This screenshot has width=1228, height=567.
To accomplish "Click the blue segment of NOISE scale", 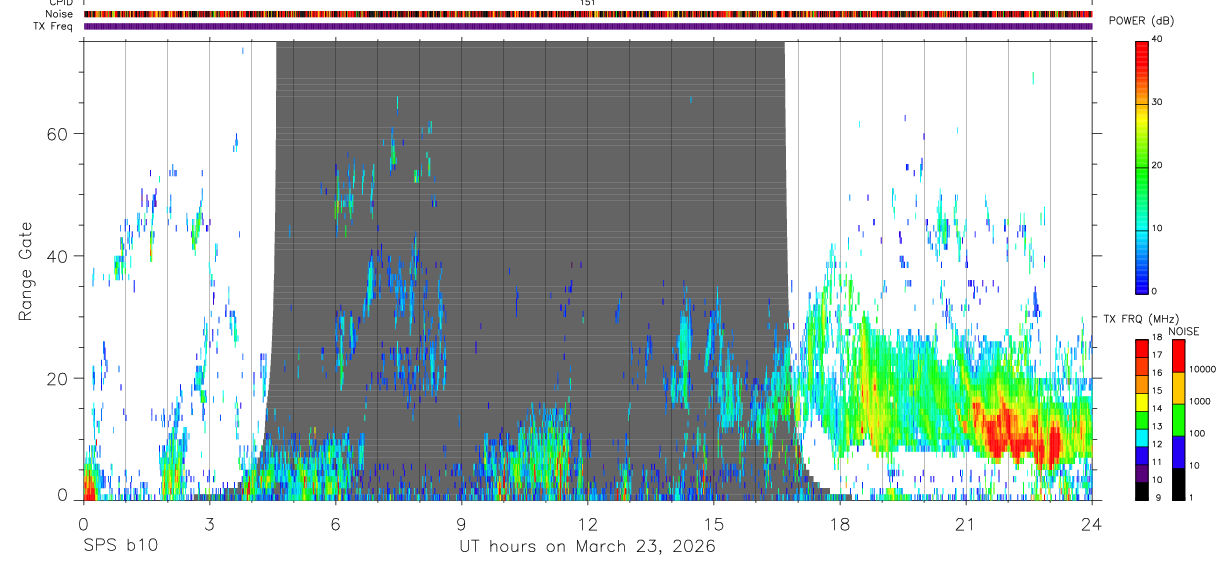I will coord(1178,452).
